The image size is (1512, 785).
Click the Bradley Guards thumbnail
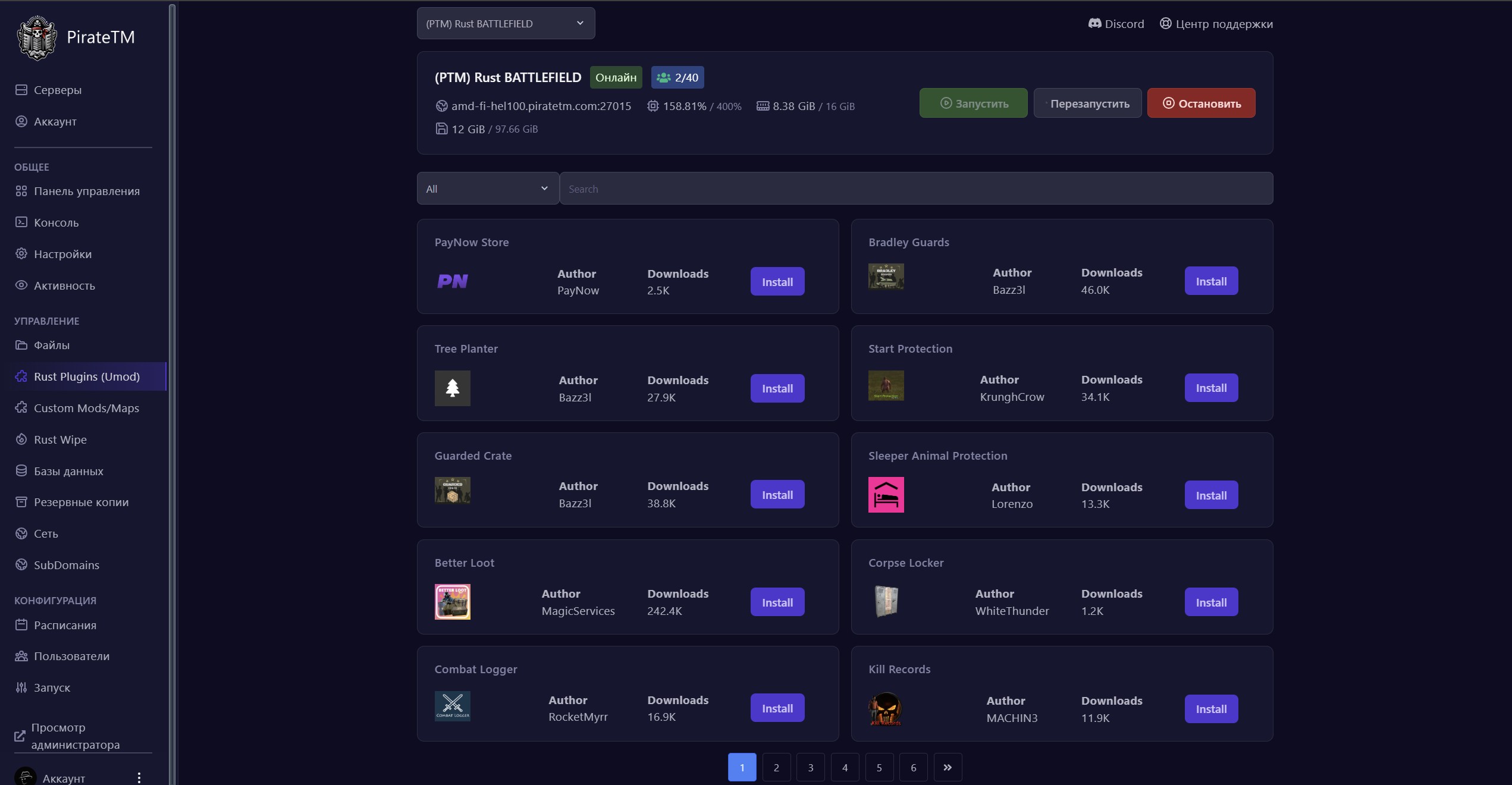[x=886, y=277]
